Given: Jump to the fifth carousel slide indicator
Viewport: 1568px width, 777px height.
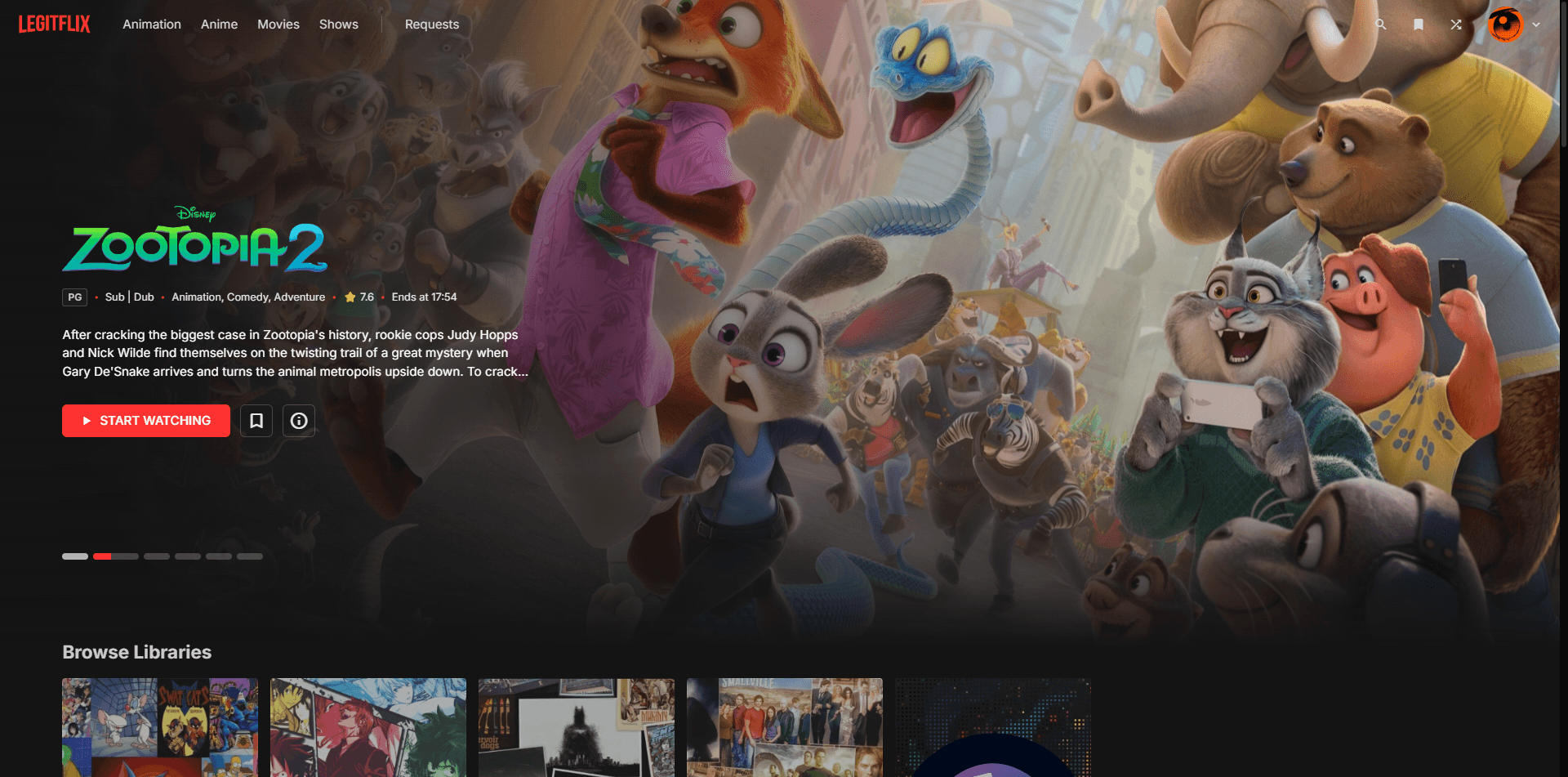Looking at the screenshot, I should tap(219, 556).
